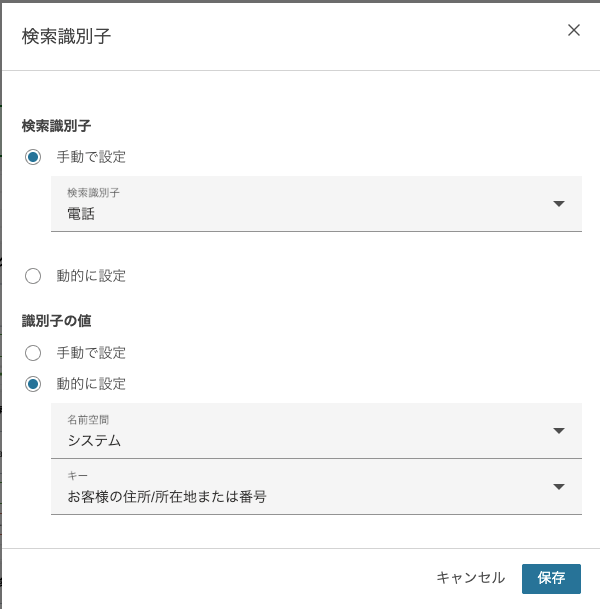Screen dimensions: 600x609
Task: Close the 検索識別子 dialog with X
Action: (574, 30)
